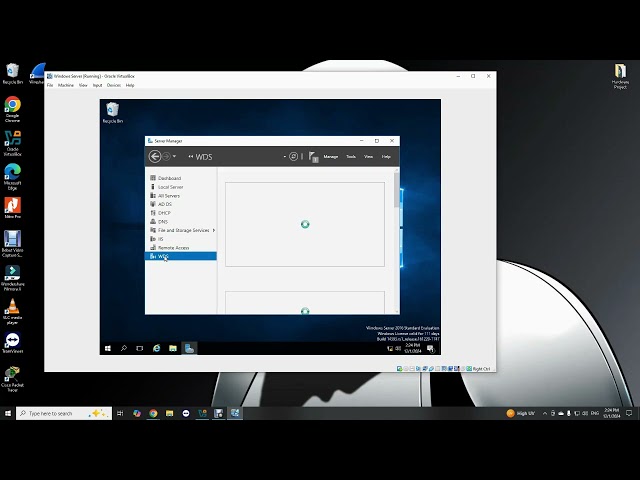This screenshot has height=480, width=640.
Task: Open Task View on the host taskbar
Action: point(120,413)
